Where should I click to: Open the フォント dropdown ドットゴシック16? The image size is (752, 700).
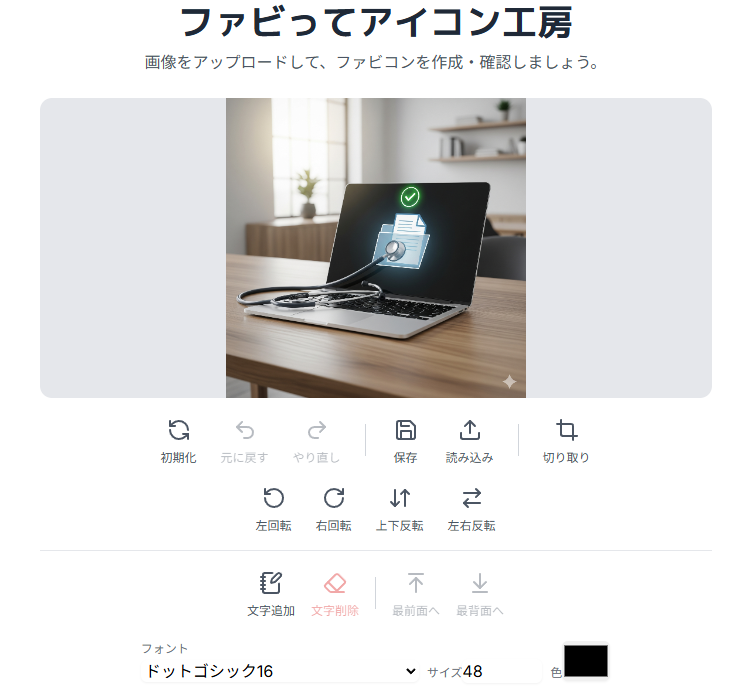click(x=280, y=671)
